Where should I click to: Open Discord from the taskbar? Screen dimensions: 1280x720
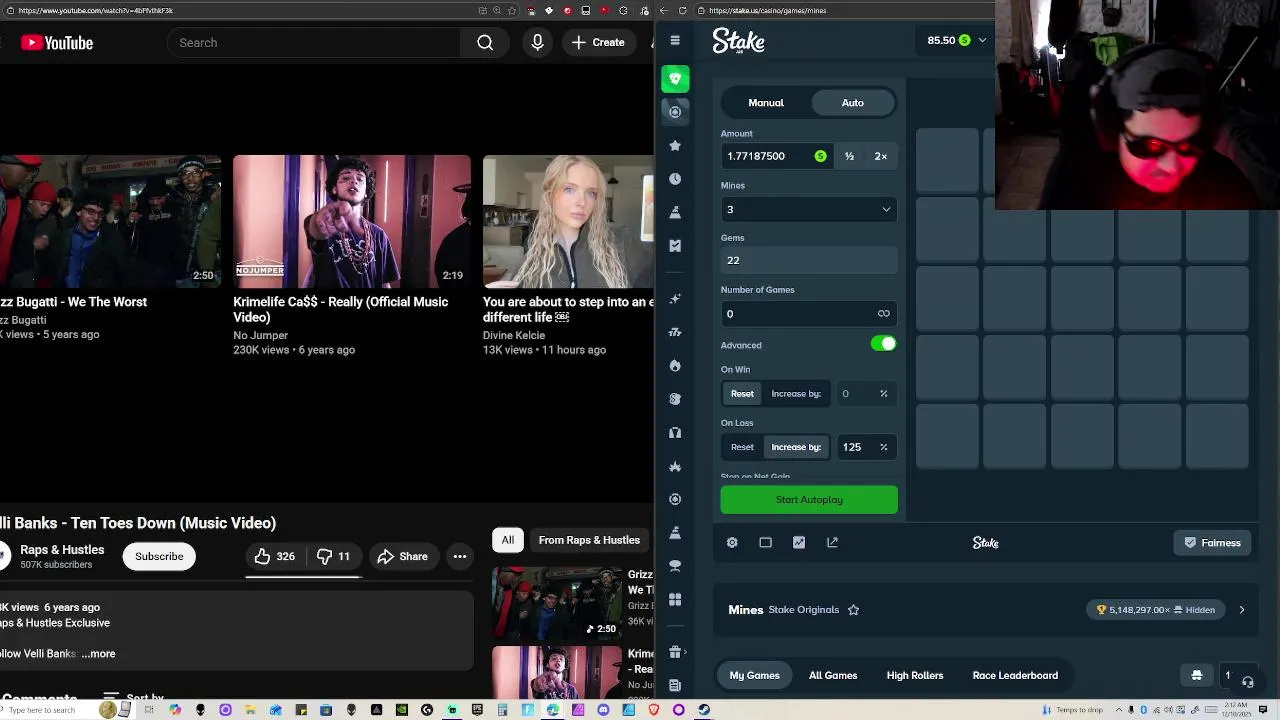click(x=603, y=710)
